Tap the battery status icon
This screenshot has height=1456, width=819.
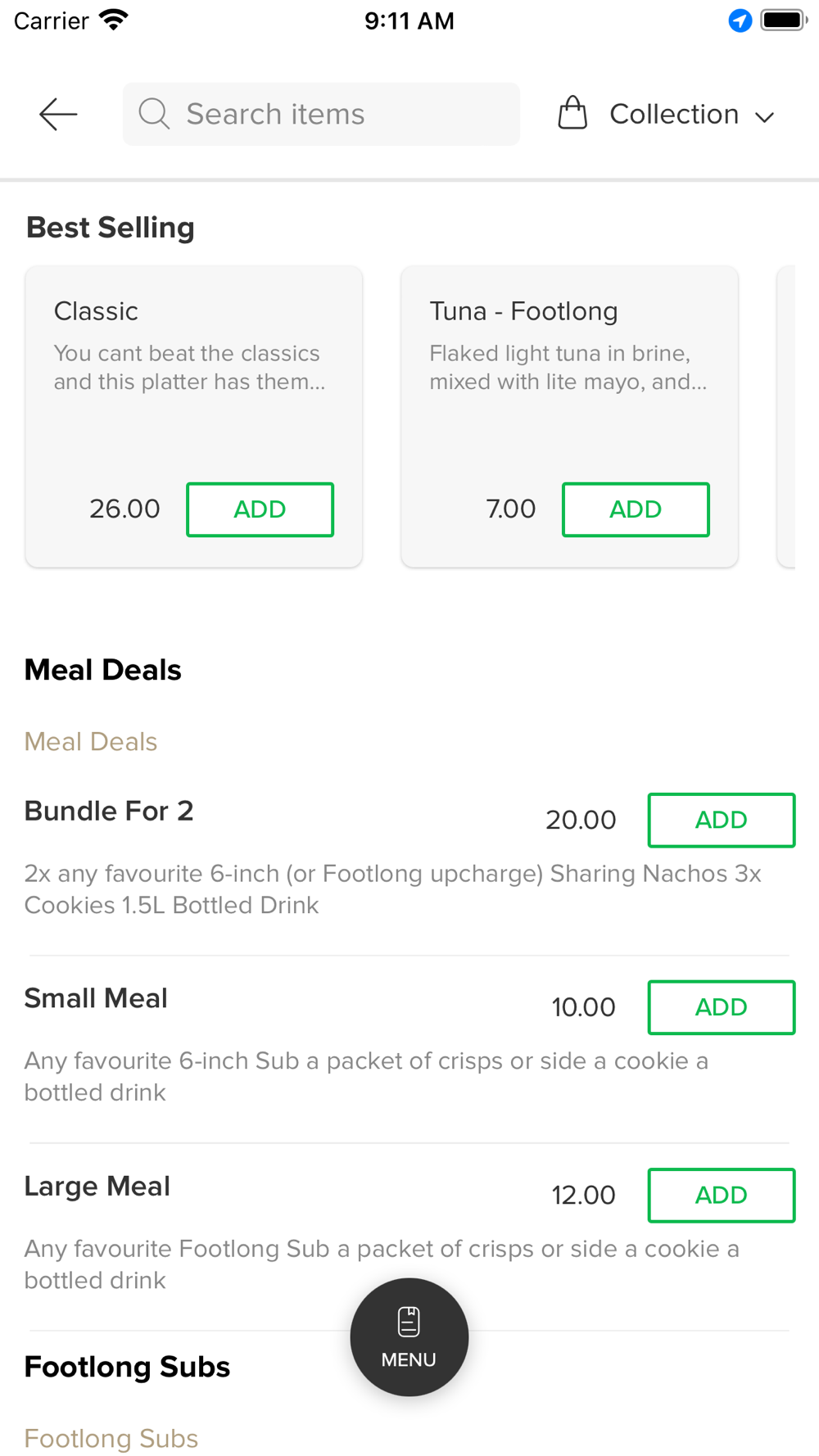click(x=784, y=20)
